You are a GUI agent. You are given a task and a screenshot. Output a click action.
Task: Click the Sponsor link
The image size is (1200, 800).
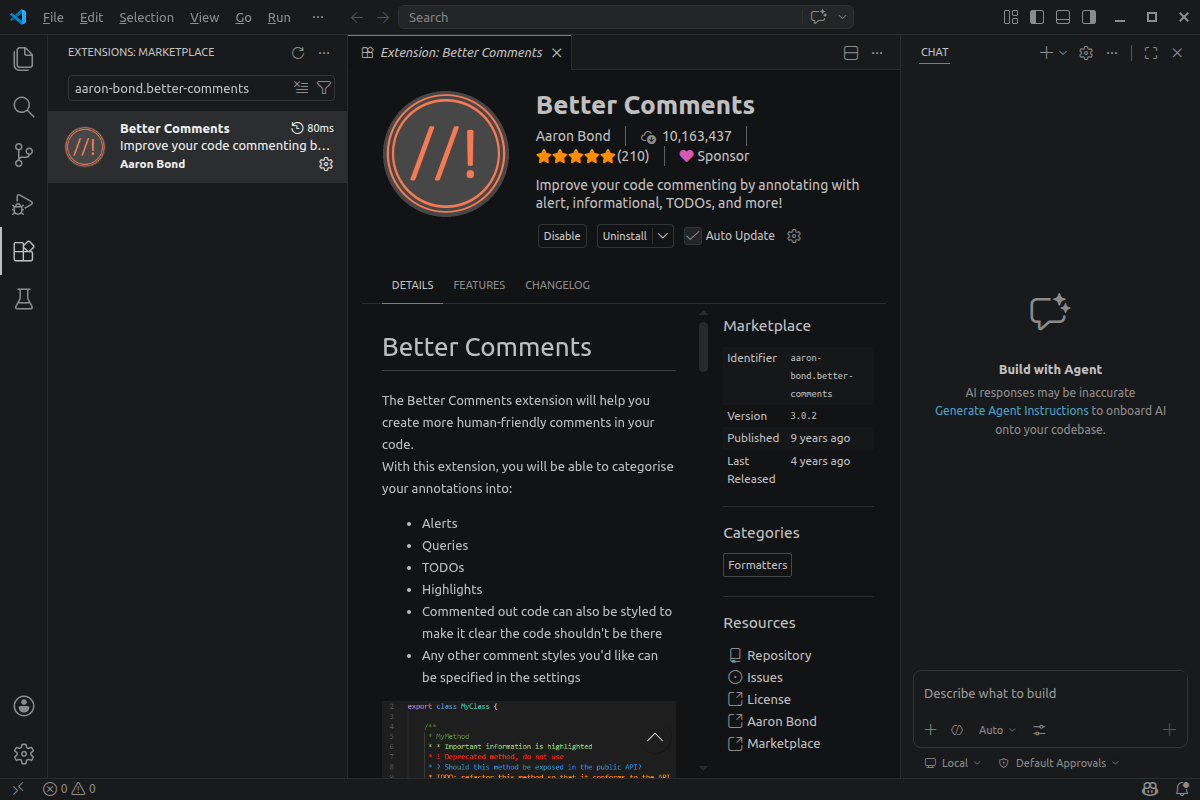pyautogui.click(x=714, y=156)
